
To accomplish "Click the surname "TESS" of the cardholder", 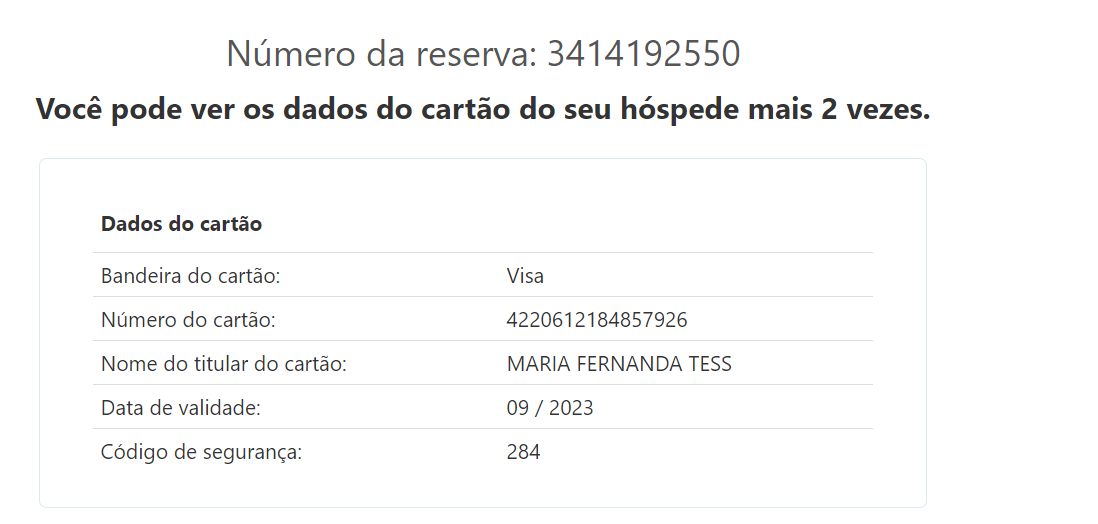I will [709, 364].
